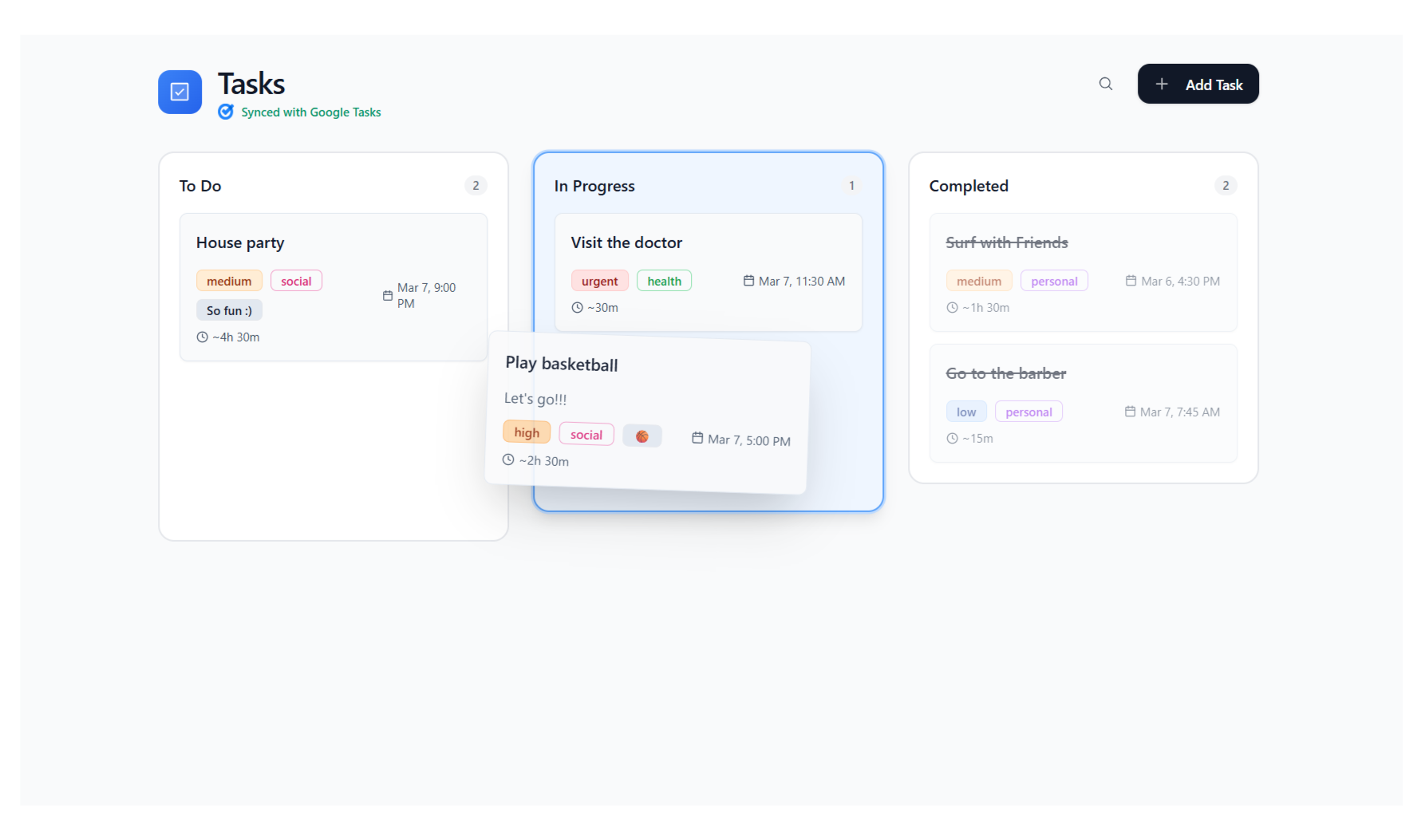
Task: Click the blue Tasks checkbox logo
Action: click(x=180, y=92)
